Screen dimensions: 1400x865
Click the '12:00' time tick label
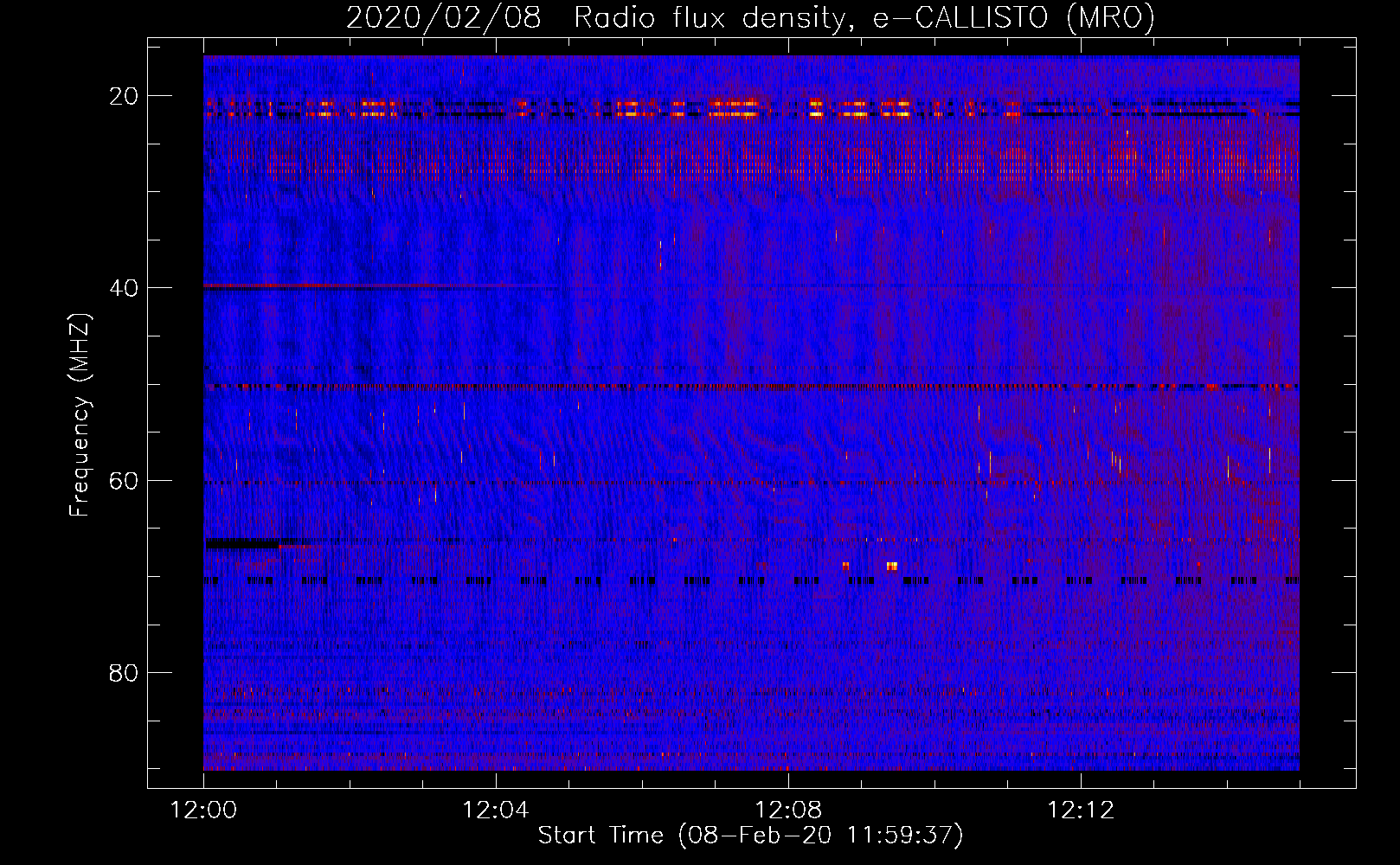click(203, 811)
